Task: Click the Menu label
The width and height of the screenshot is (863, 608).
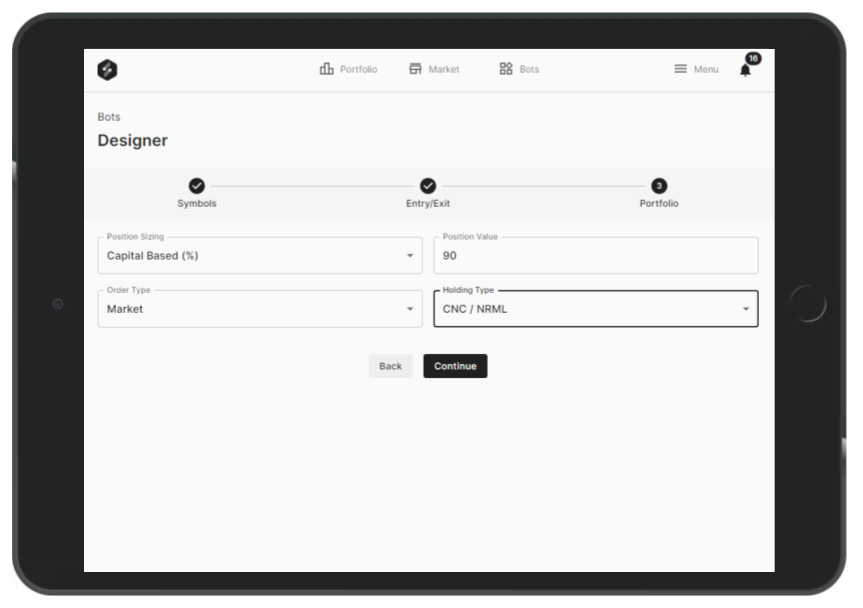Action: point(706,69)
